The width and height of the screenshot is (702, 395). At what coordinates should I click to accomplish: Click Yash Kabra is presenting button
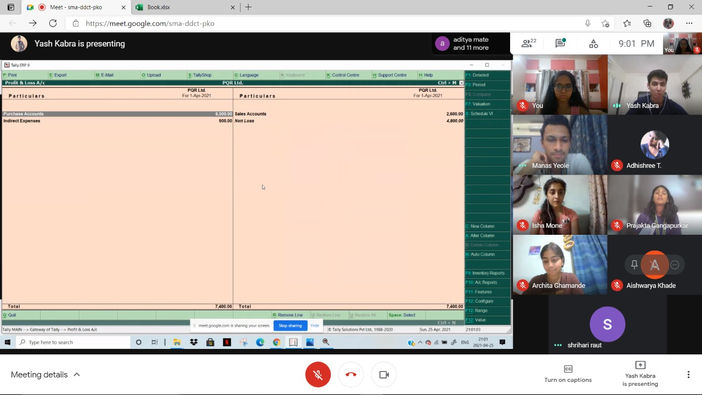point(640,374)
